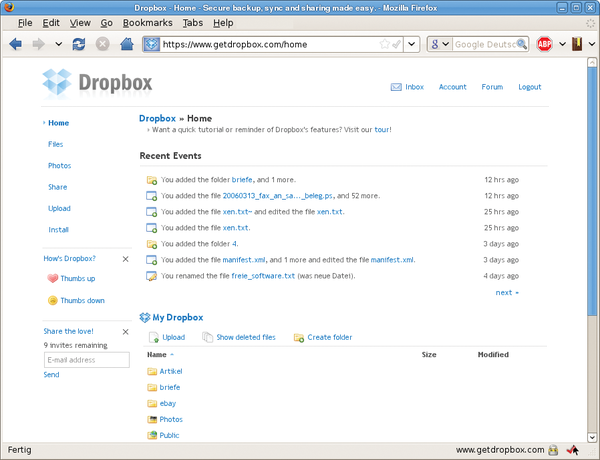This screenshot has width=600, height=460.
Task: Click the scrollbar down arrow
Action: coord(592,437)
